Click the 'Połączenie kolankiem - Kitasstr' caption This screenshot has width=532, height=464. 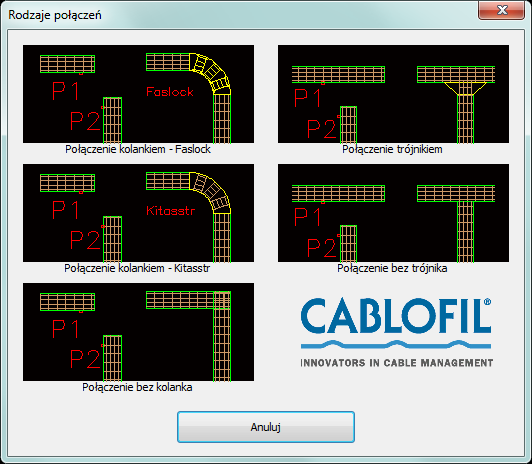pyautogui.click(x=137, y=268)
